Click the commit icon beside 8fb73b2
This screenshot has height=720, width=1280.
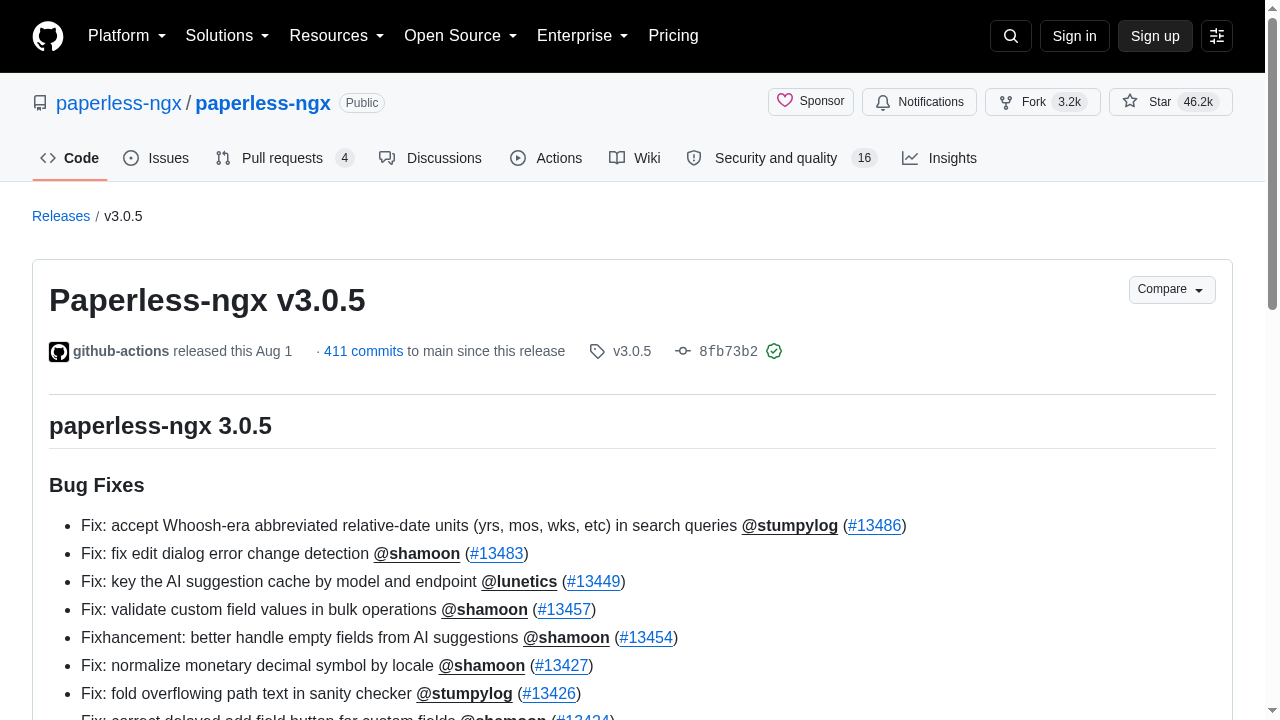pyautogui.click(x=683, y=351)
